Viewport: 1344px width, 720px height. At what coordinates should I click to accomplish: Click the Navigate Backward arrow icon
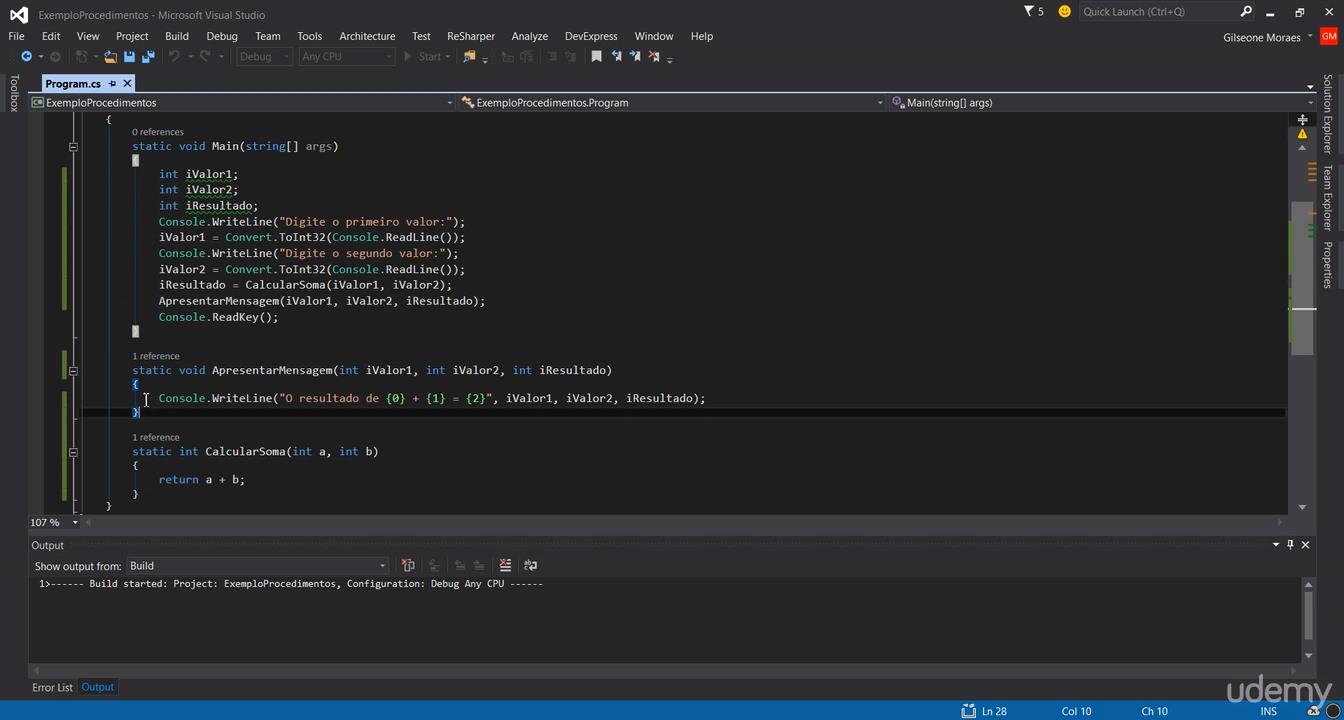click(26, 57)
